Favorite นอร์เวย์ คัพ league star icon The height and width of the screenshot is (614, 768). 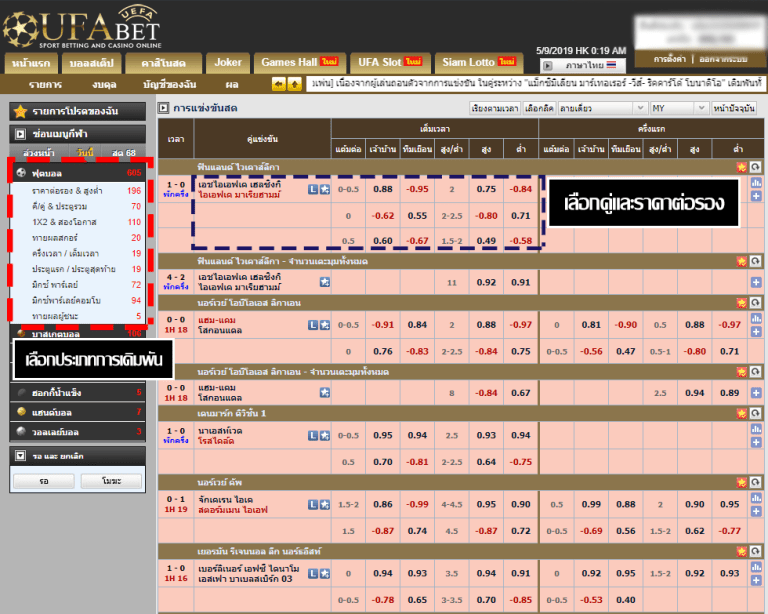(742, 483)
